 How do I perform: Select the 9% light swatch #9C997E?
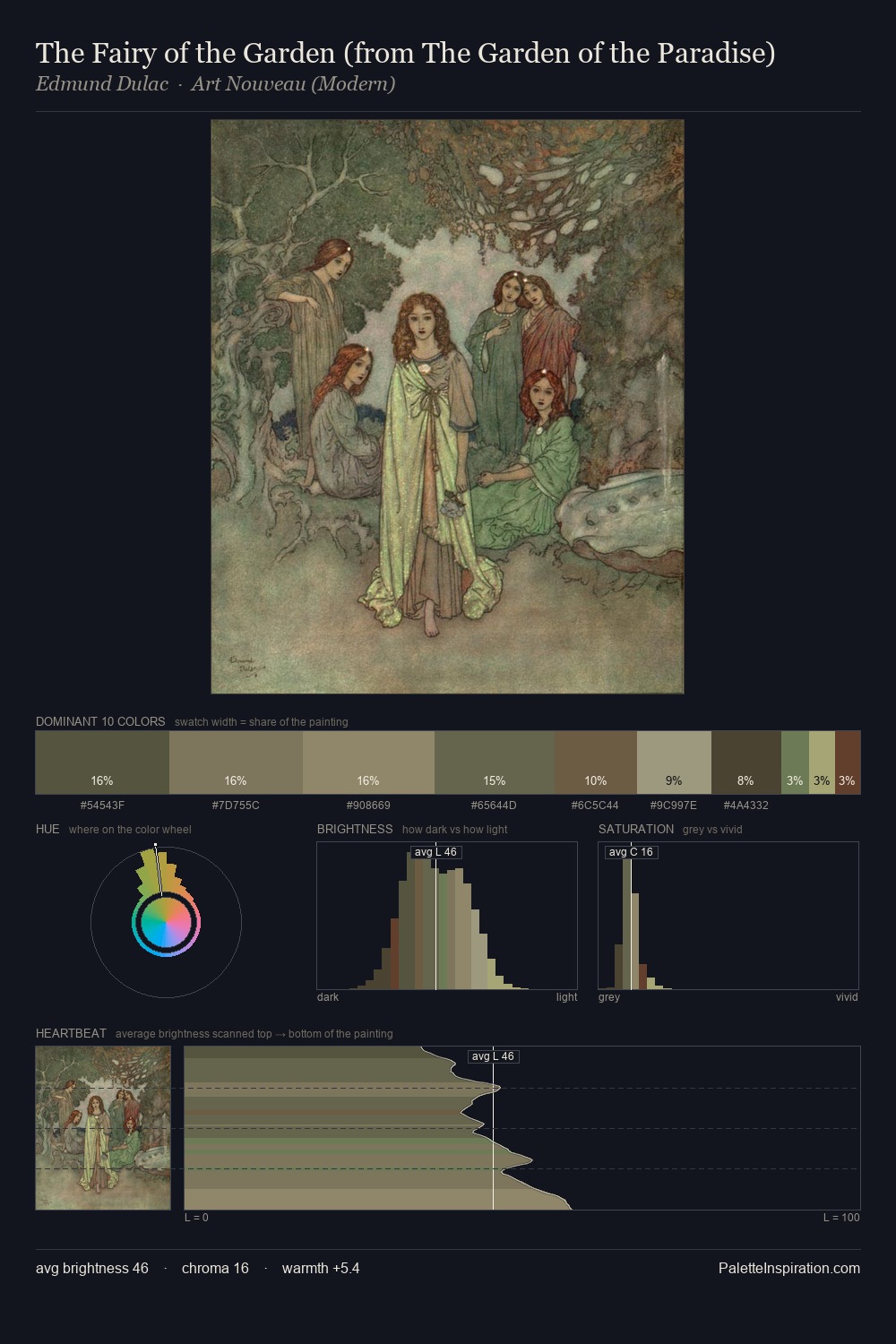click(674, 762)
